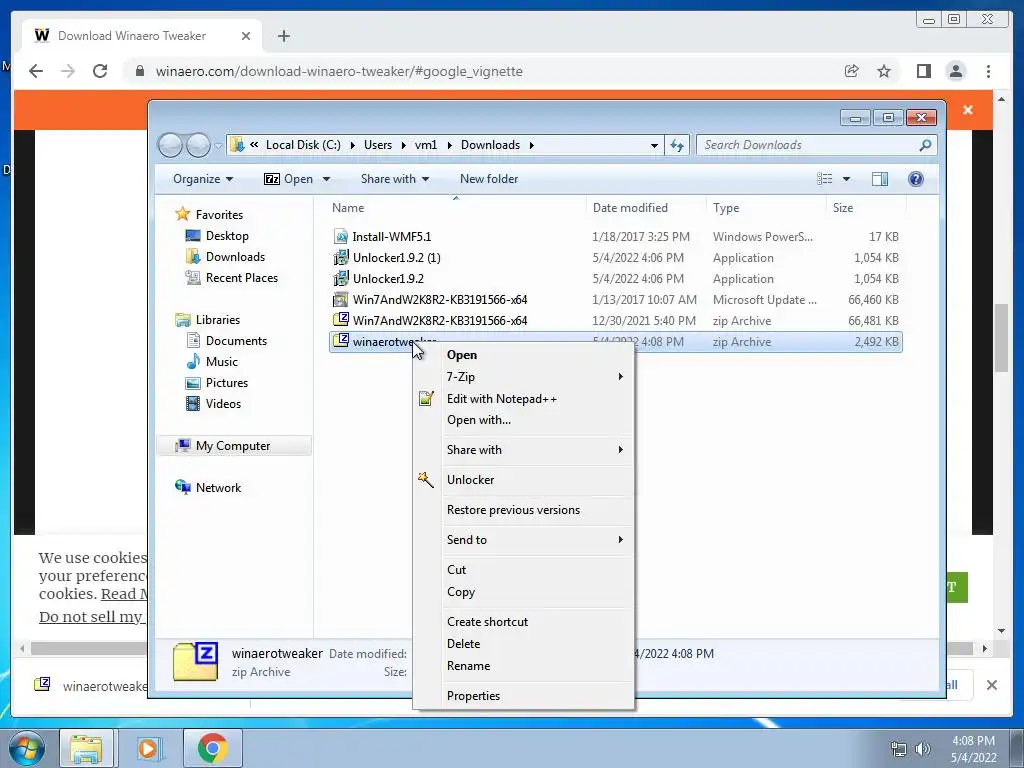
Task: Open Properties from context menu
Action: 524,696
